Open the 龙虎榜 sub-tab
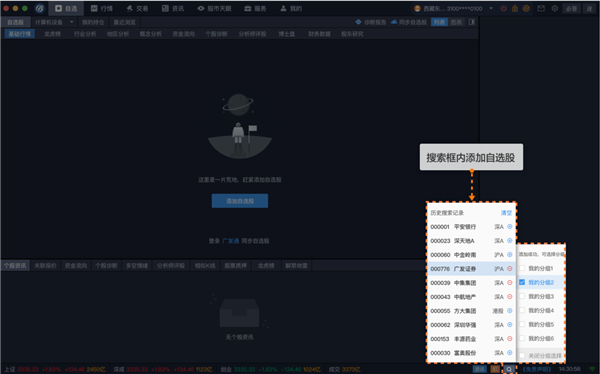600x374 pixels. 52,34
